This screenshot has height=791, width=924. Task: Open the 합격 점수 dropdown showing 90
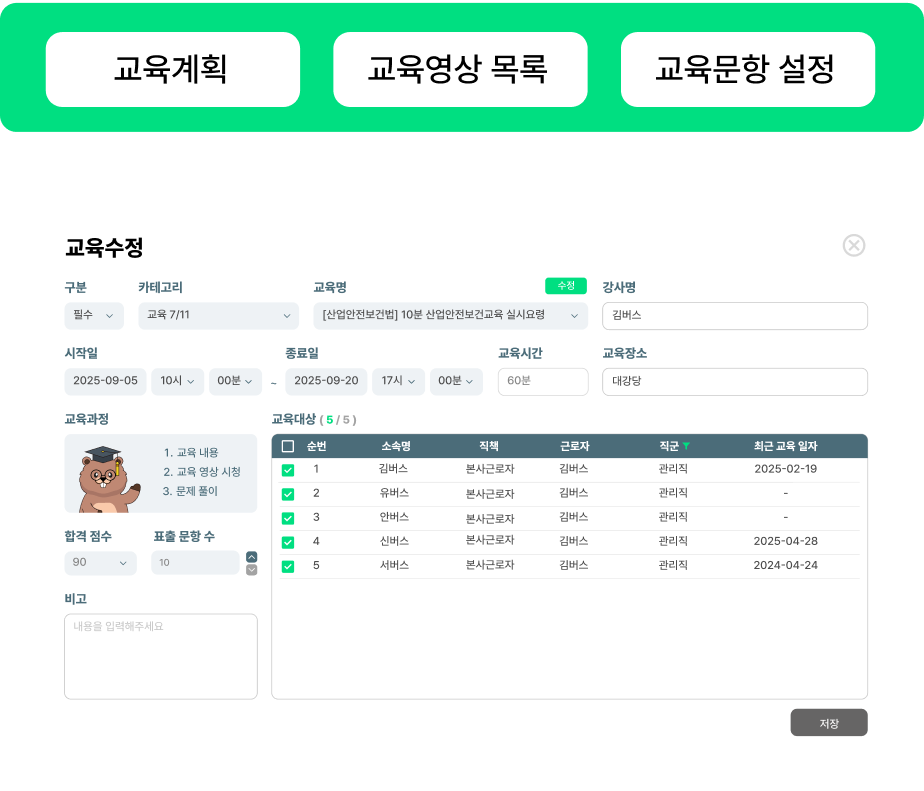[x=100, y=563]
